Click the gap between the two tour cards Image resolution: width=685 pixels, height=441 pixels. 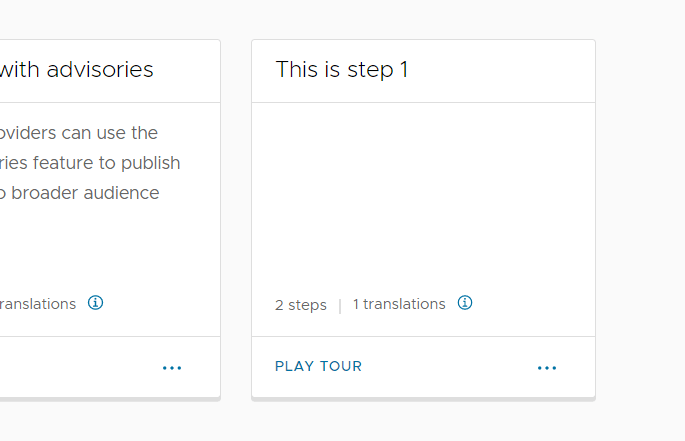click(236, 220)
